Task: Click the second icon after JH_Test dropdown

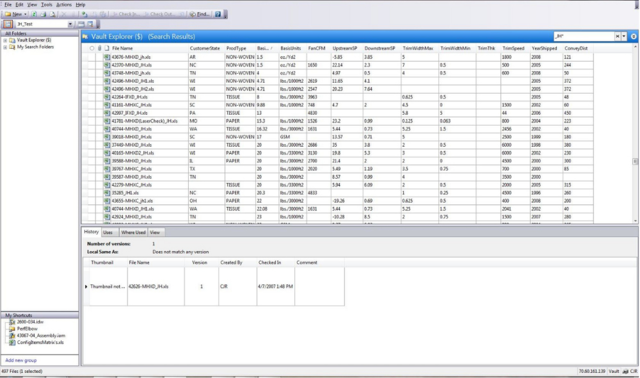Action: coord(90,24)
